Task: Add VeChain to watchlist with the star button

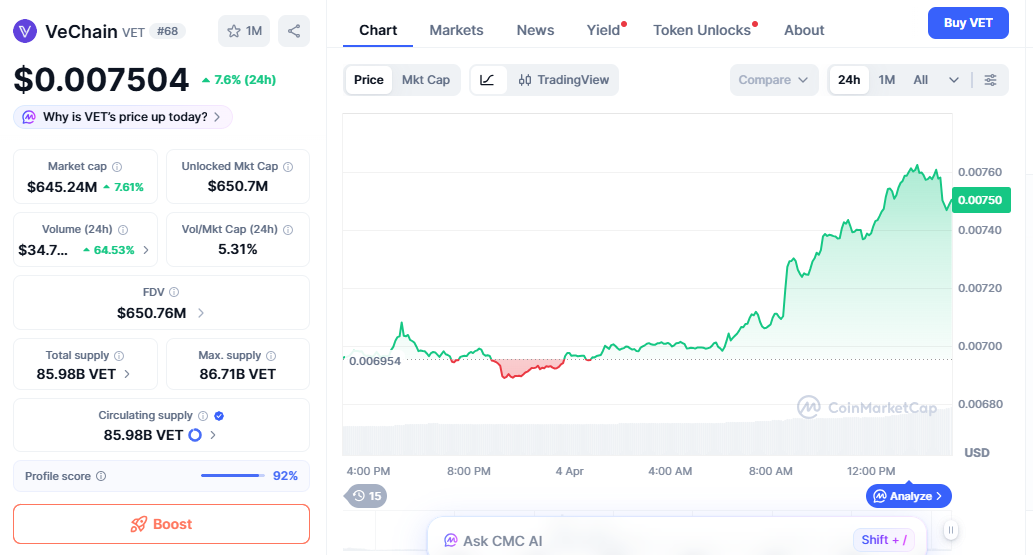Action: point(244,31)
